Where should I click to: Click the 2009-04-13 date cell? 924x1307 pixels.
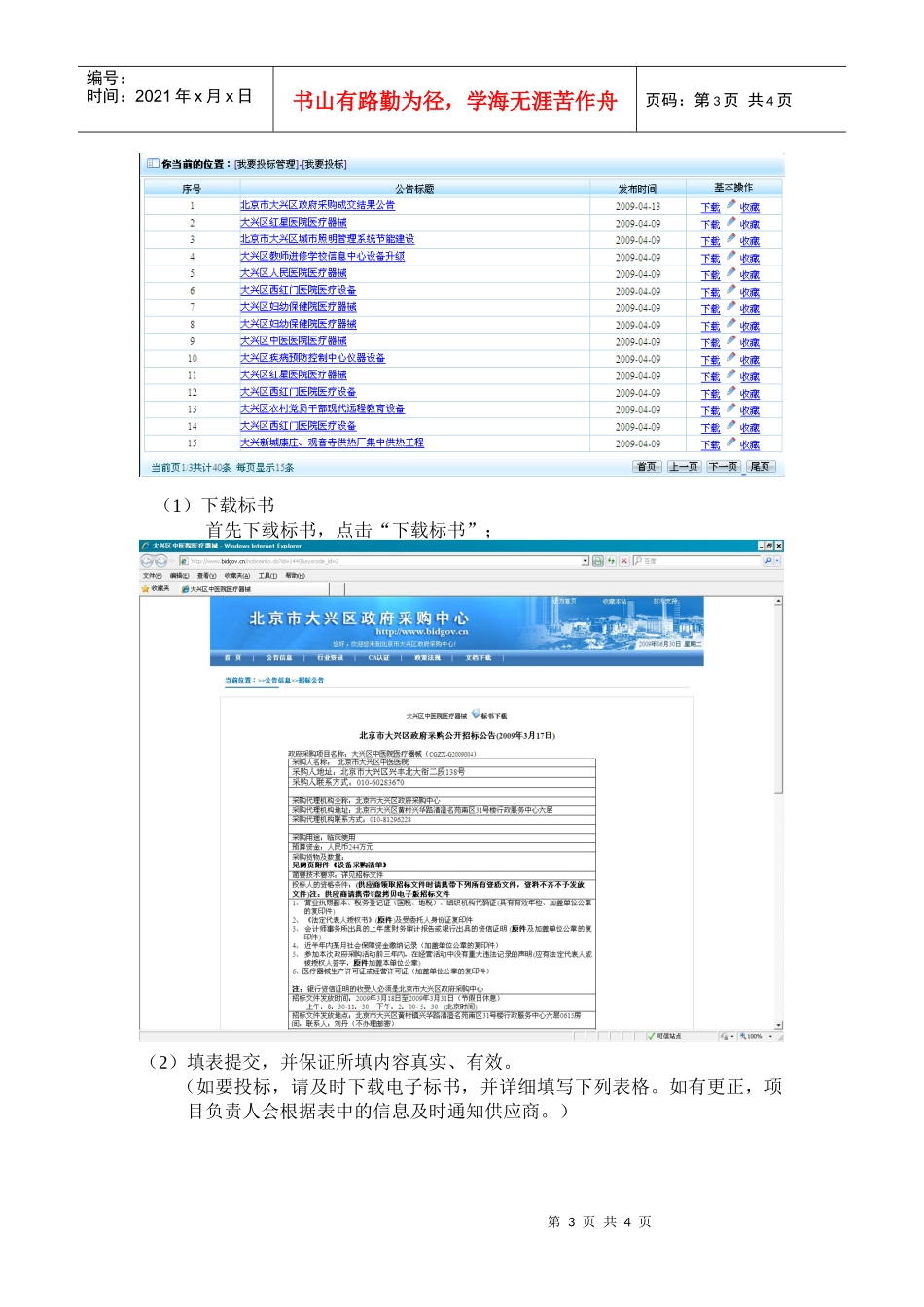coord(638,206)
